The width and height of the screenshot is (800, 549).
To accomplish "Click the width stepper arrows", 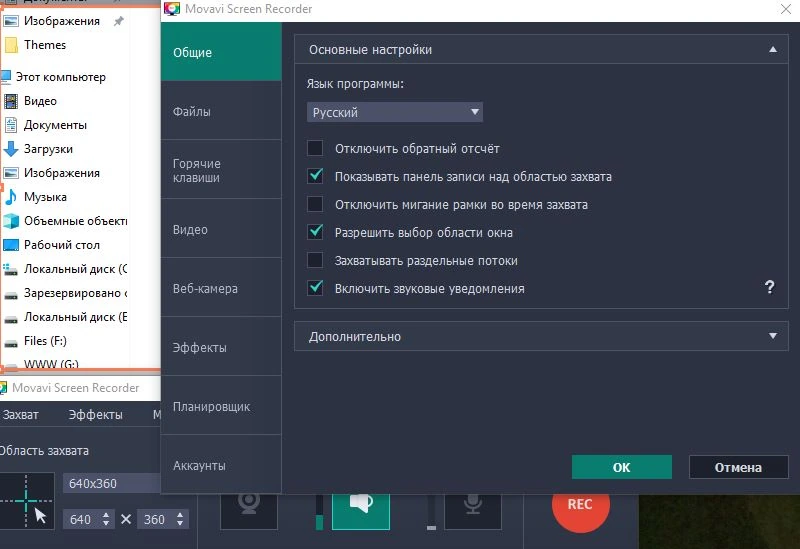I will tap(106, 519).
